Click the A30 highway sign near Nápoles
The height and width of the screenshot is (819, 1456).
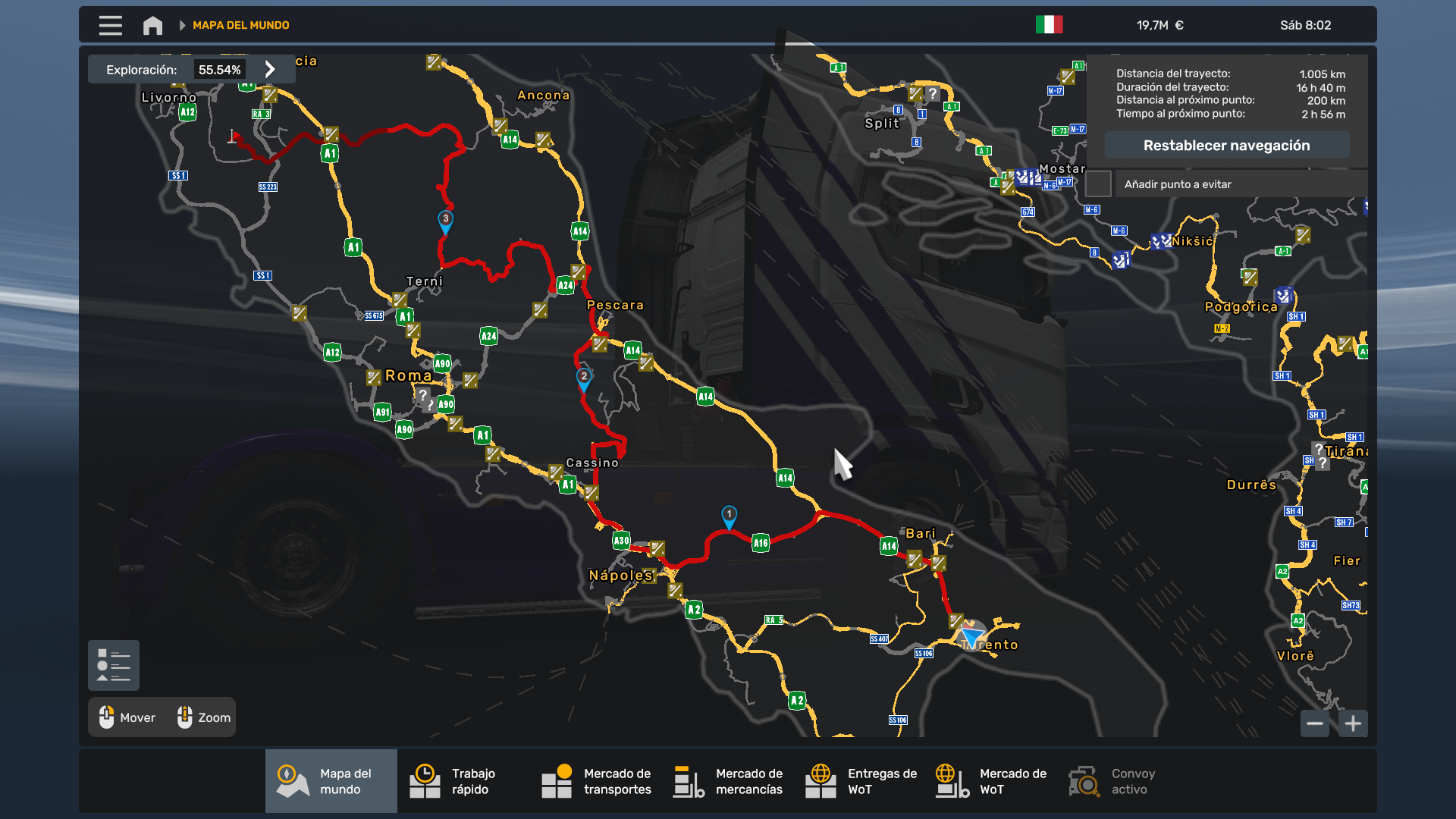tap(621, 541)
